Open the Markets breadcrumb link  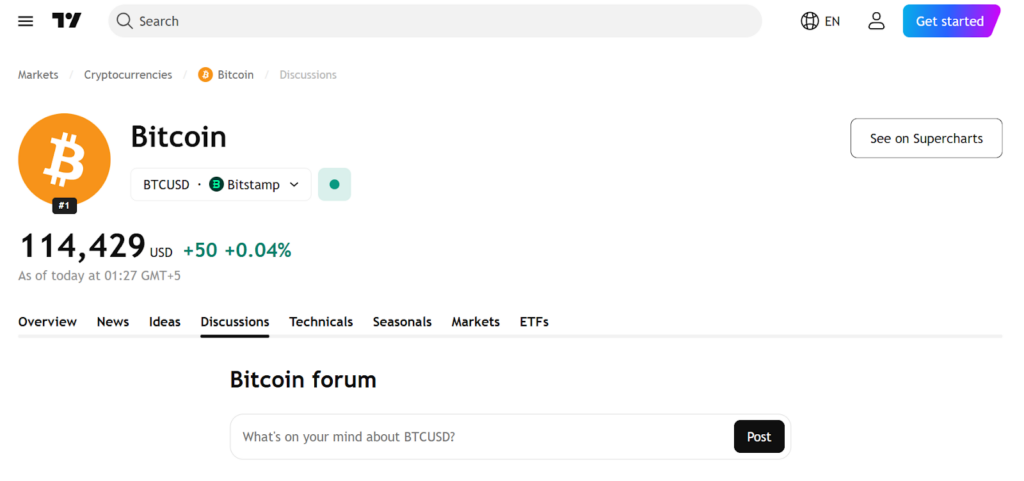coord(38,75)
